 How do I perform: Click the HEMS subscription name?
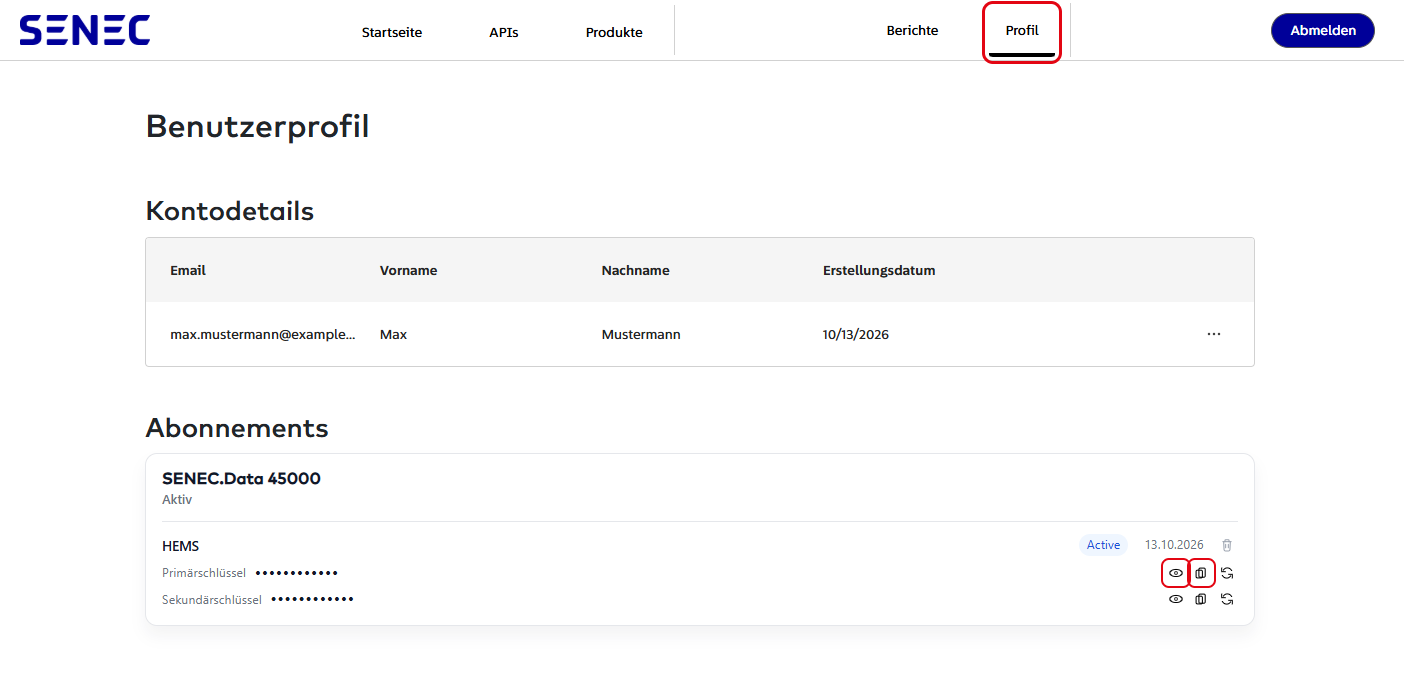tap(181, 546)
